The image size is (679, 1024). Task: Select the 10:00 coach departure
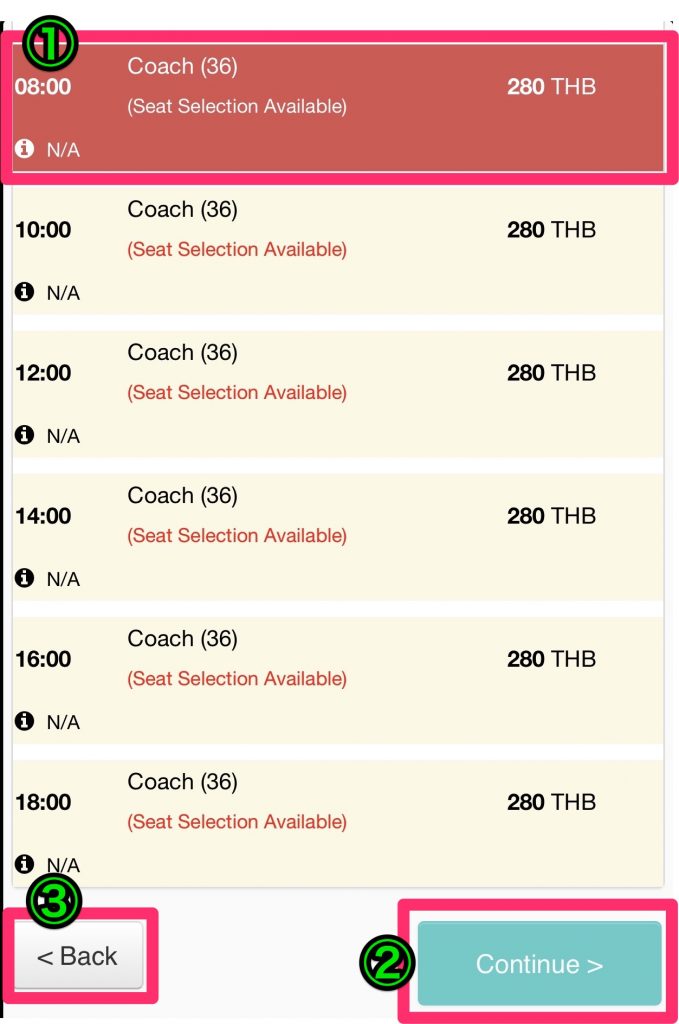338,251
